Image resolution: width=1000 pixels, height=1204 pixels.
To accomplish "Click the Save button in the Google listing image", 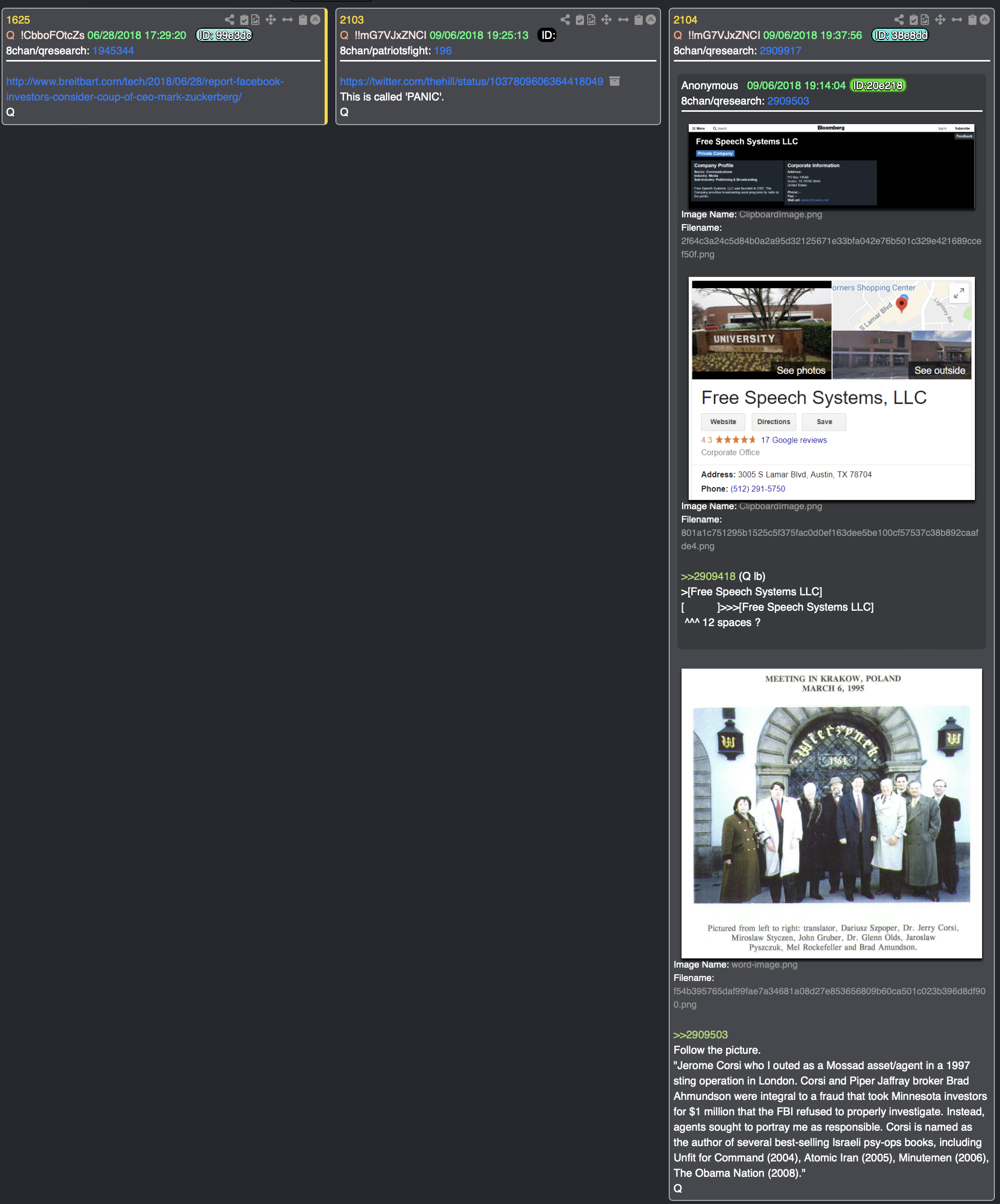I will (824, 422).
